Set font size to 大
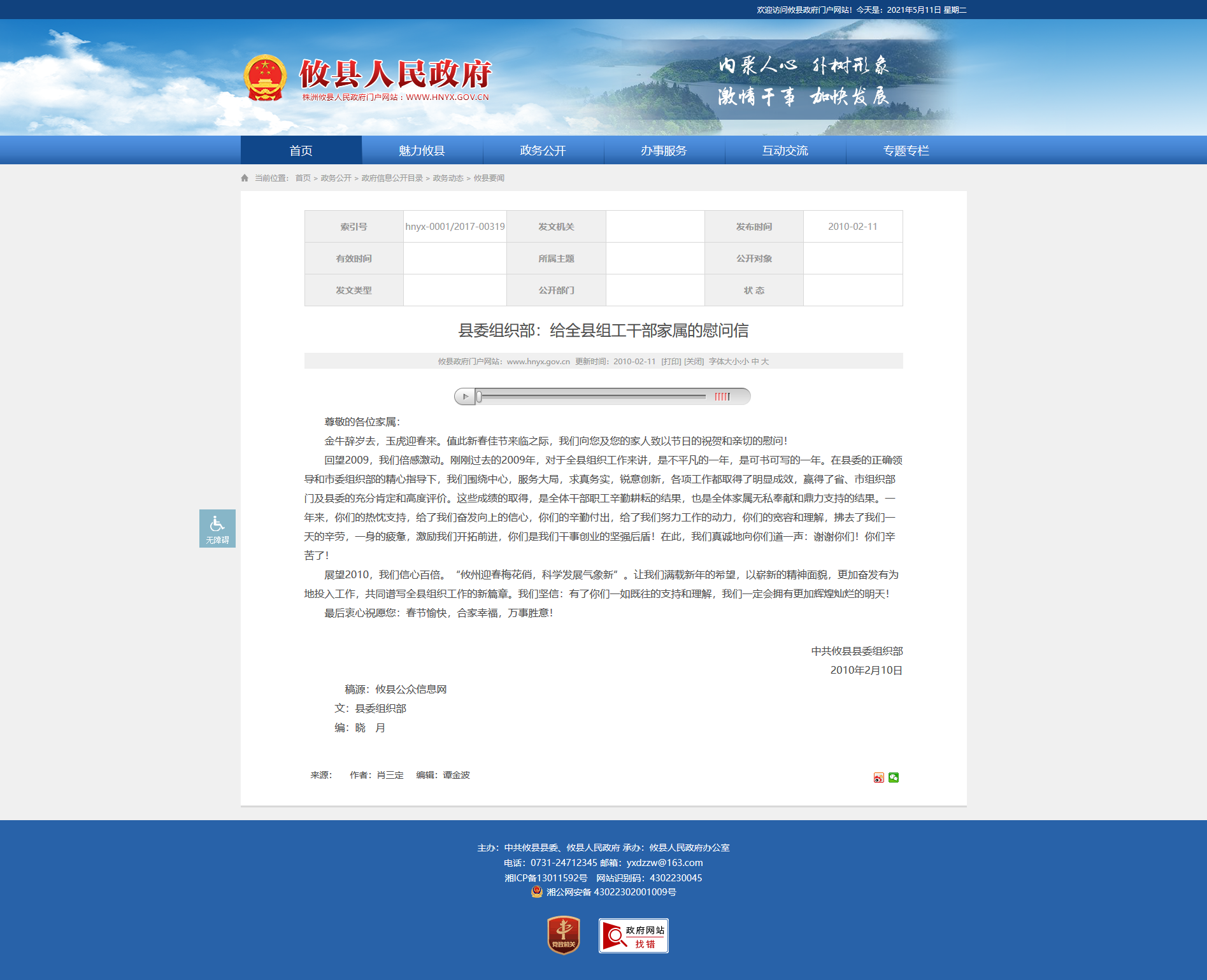 click(x=765, y=362)
